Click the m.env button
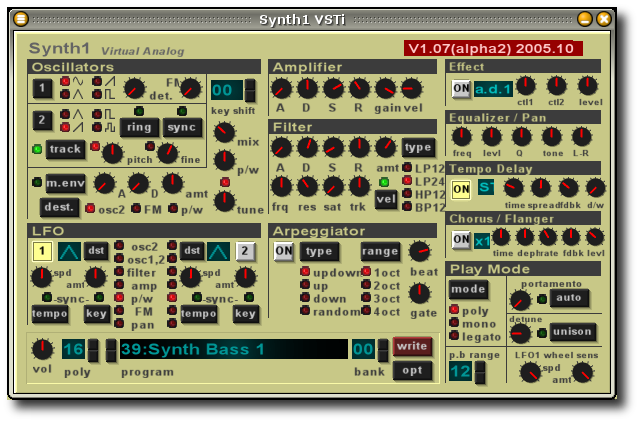The image size is (640, 423). 66,183
